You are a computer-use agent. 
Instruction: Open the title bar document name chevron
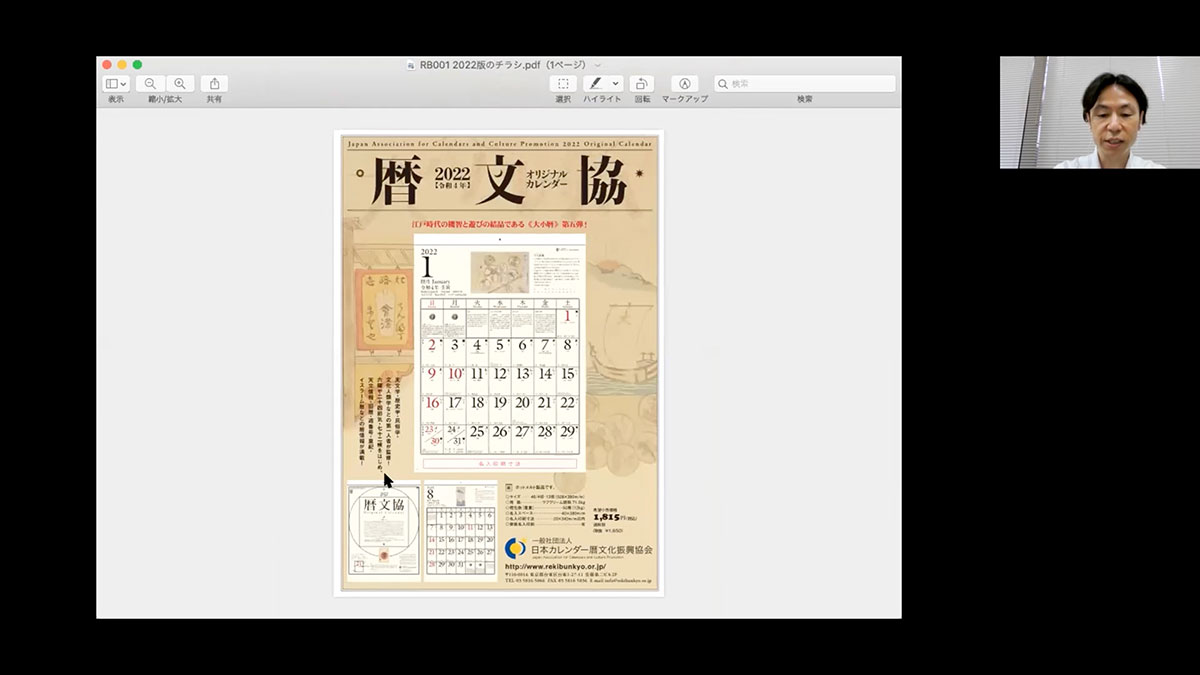(598, 65)
